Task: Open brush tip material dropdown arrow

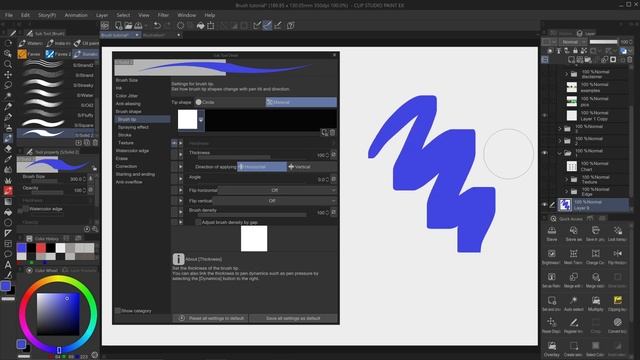Action: pos(200,120)
